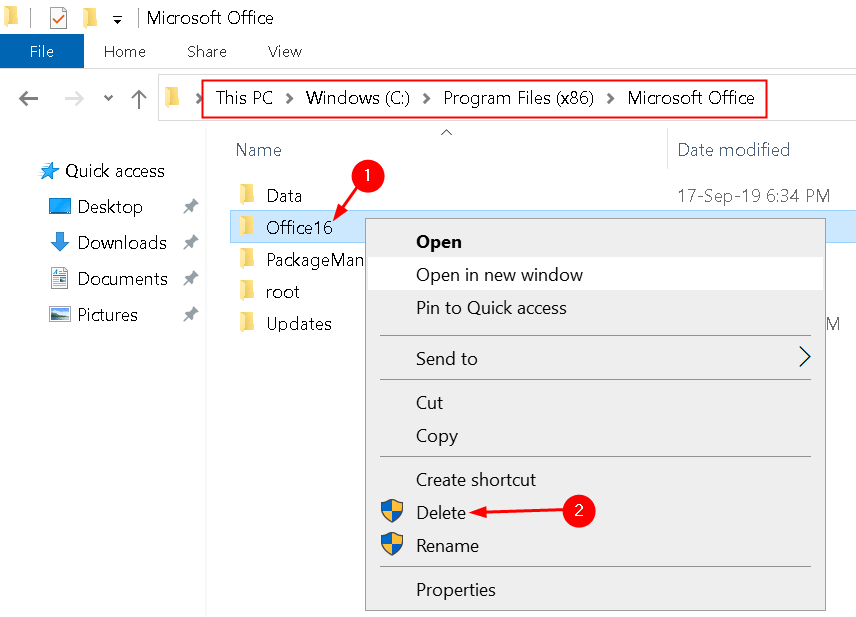
Task: Click the Data folder icon
Action: 247,194
